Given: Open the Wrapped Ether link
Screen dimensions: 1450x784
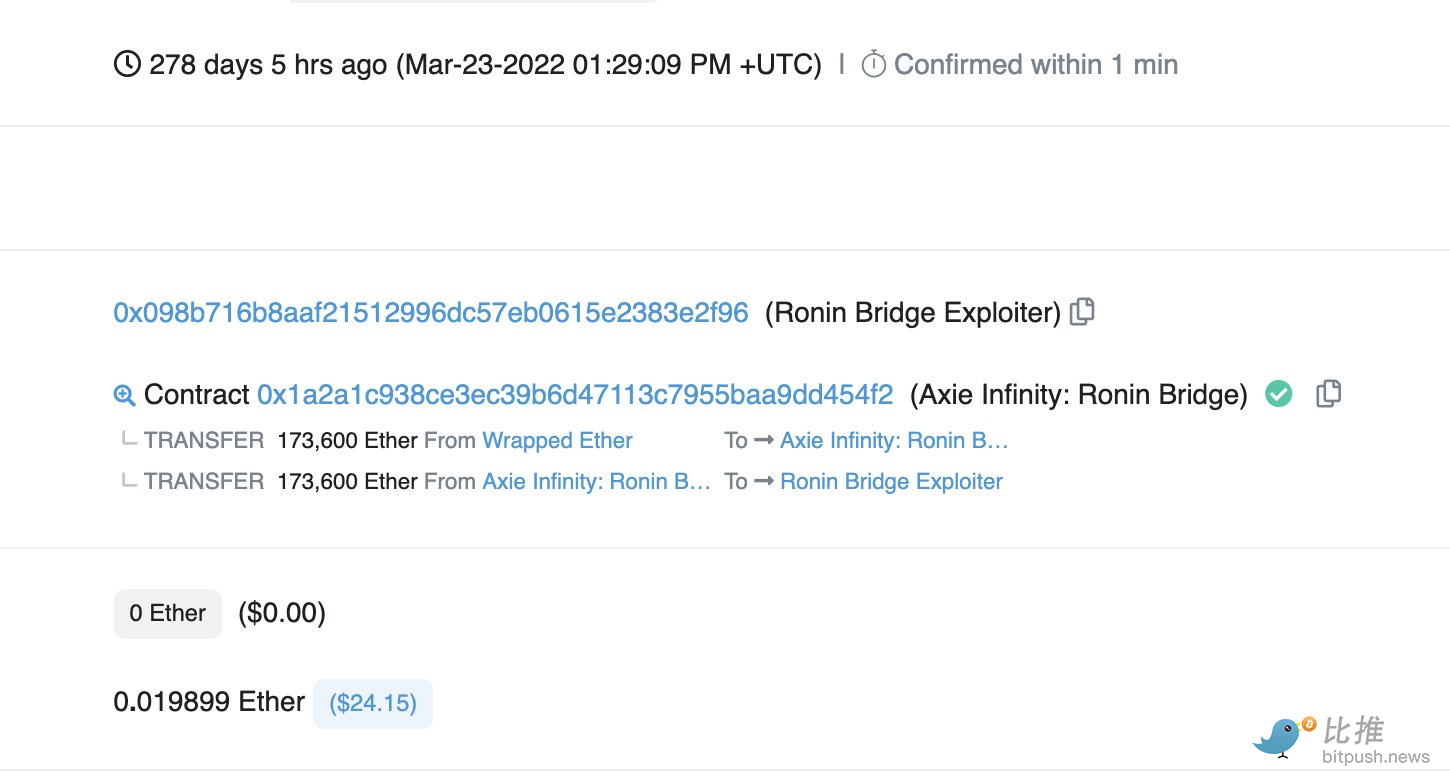Looking at the screenshot, I should tap(557, 441).
